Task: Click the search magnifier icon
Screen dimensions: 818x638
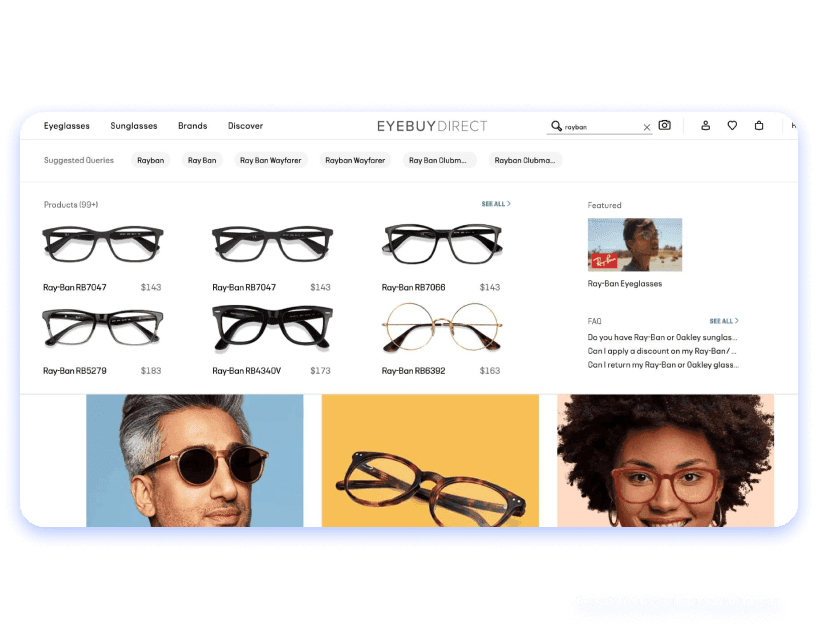Action: coord(557,127)
